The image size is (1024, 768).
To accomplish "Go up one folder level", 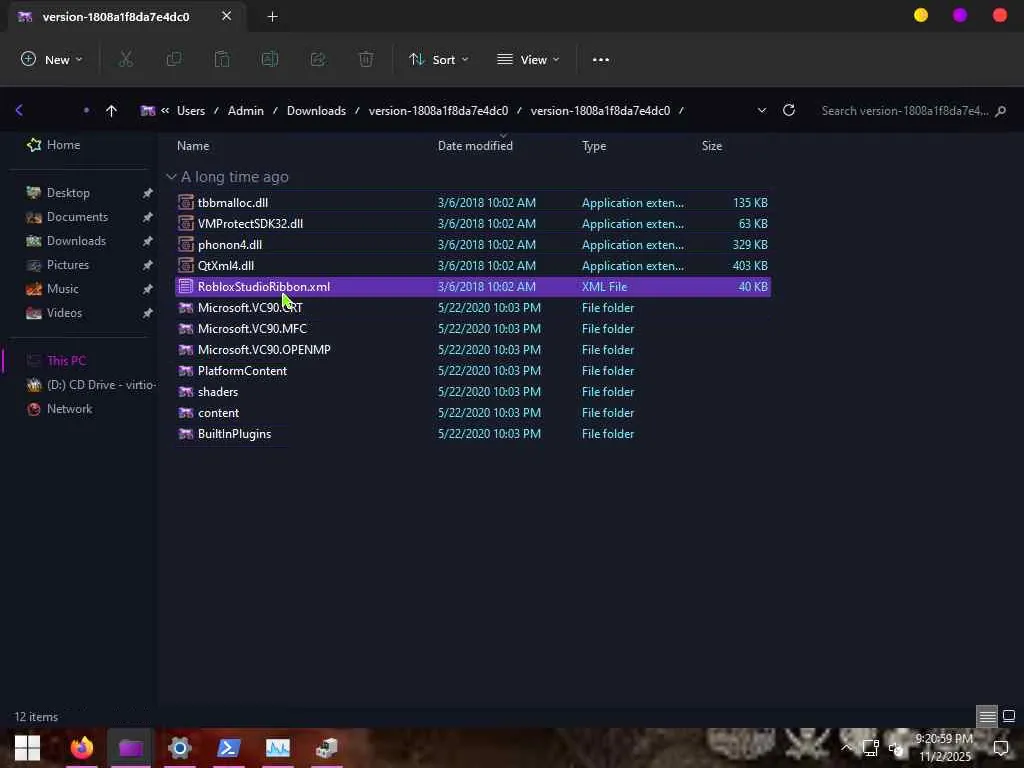I will pyautogui.click(x=111, y=110).
